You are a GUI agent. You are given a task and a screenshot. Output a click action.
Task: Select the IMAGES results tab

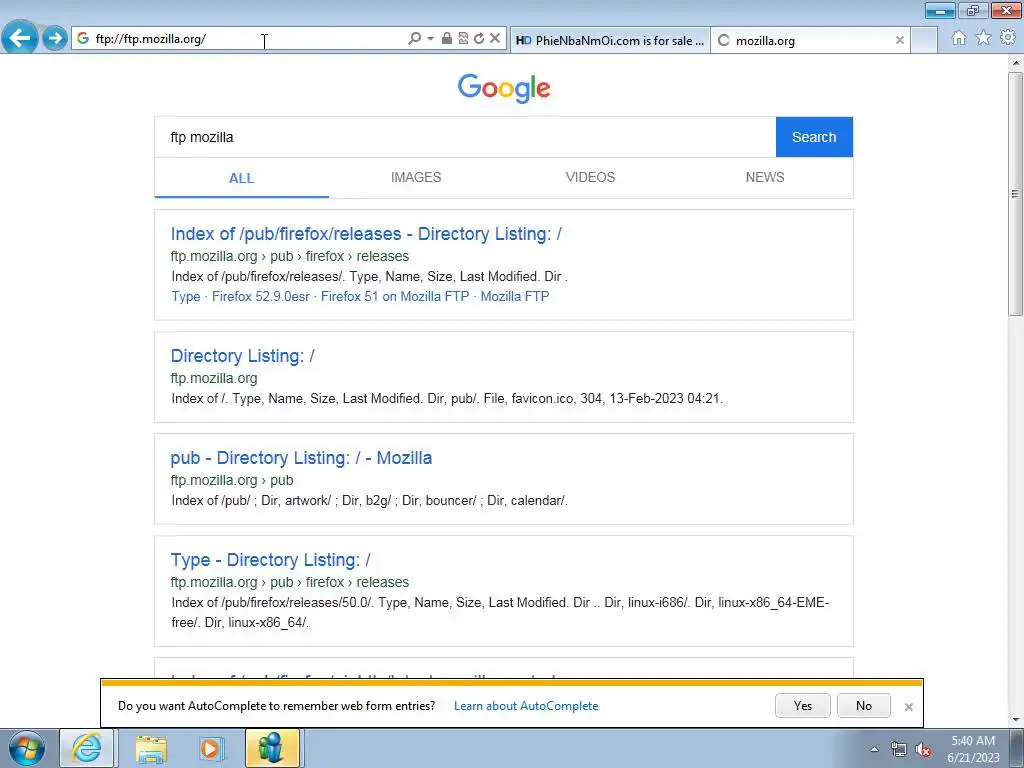pyautogui.click(x=416, y=178)
